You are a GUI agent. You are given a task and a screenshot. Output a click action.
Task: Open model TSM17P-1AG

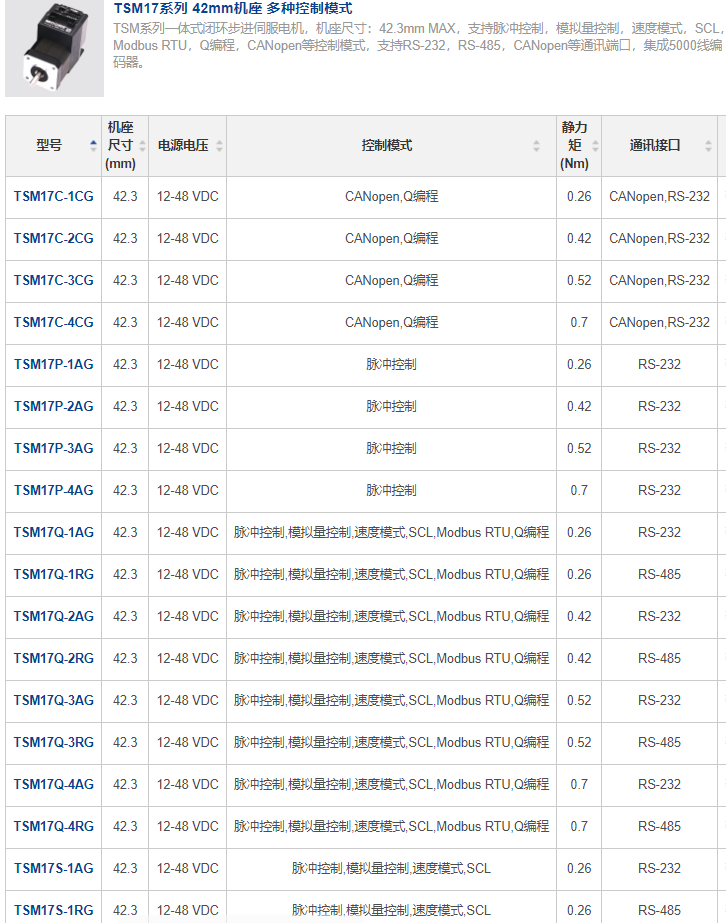pos(54,364)
